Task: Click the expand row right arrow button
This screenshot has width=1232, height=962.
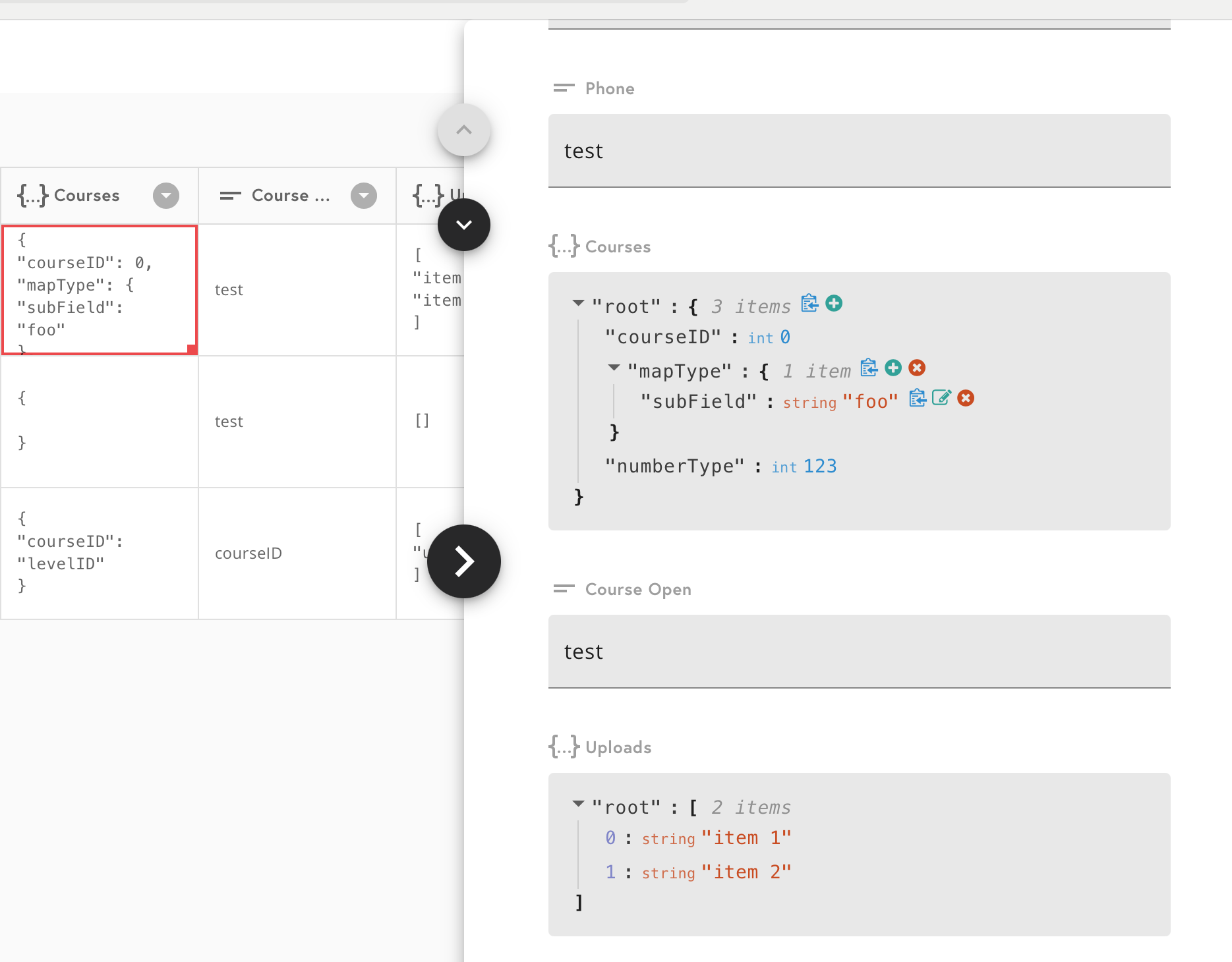Action: [x=464, y=561]
